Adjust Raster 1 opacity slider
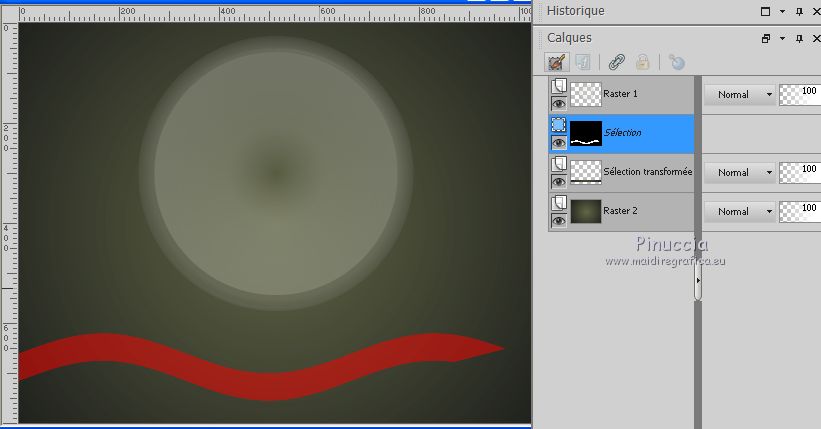This screenshot has height=429, width=821. (x=800, y=95)
